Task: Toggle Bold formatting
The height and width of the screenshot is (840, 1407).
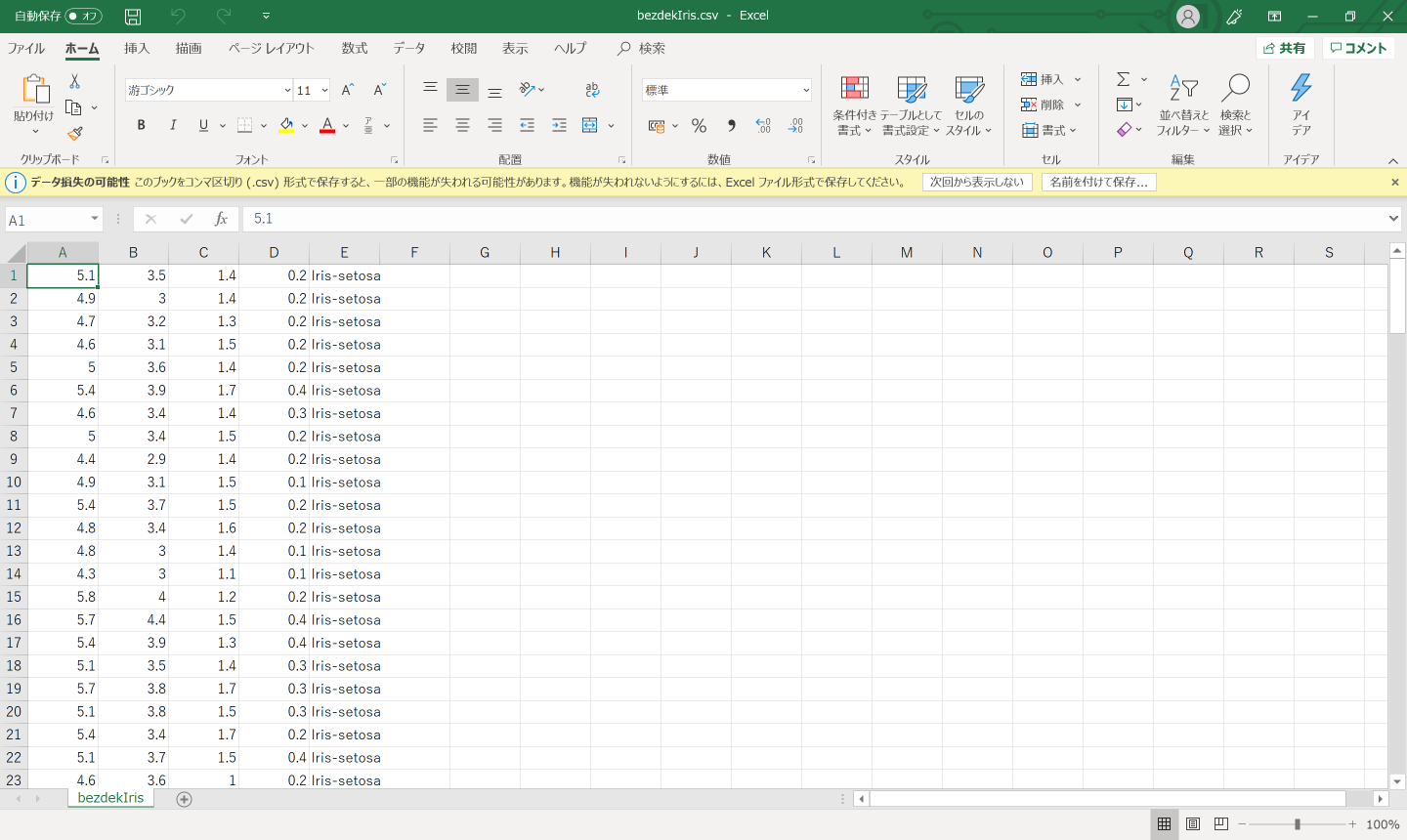Action: [x=141, y=125]
